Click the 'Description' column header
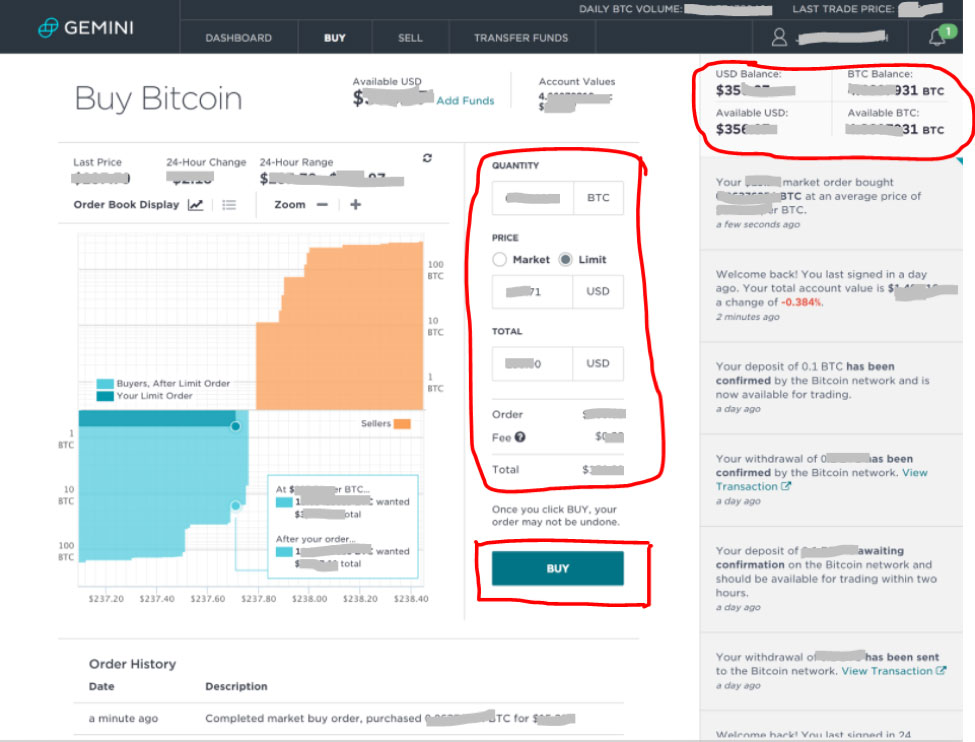The height and width of the screenshot is (742, 975). pyautogui.click(x=236, y=687)
